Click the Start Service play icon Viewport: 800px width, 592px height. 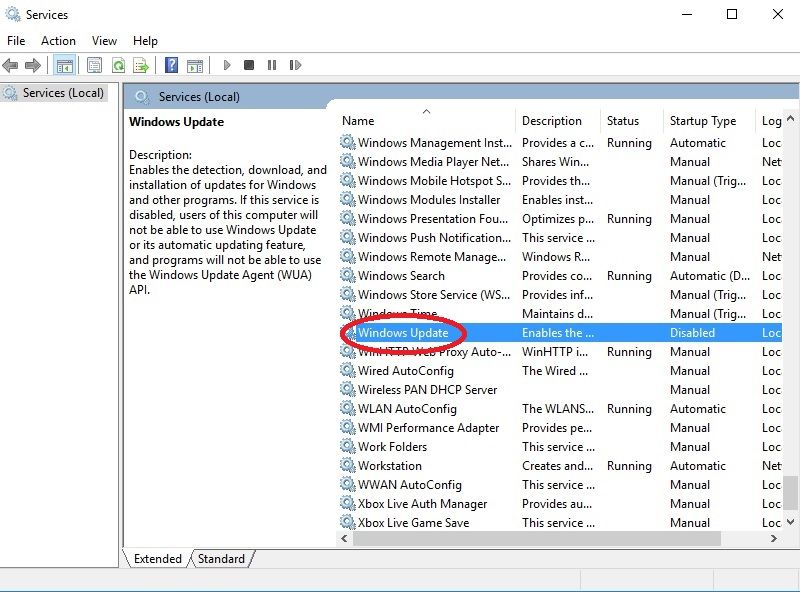click(227, 65)
